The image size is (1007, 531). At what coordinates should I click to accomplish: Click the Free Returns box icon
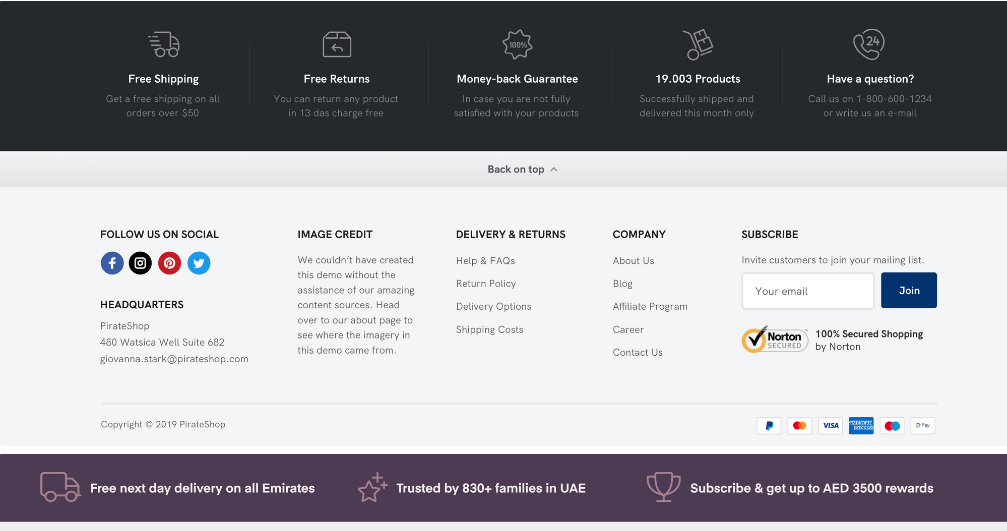(337, 44)
